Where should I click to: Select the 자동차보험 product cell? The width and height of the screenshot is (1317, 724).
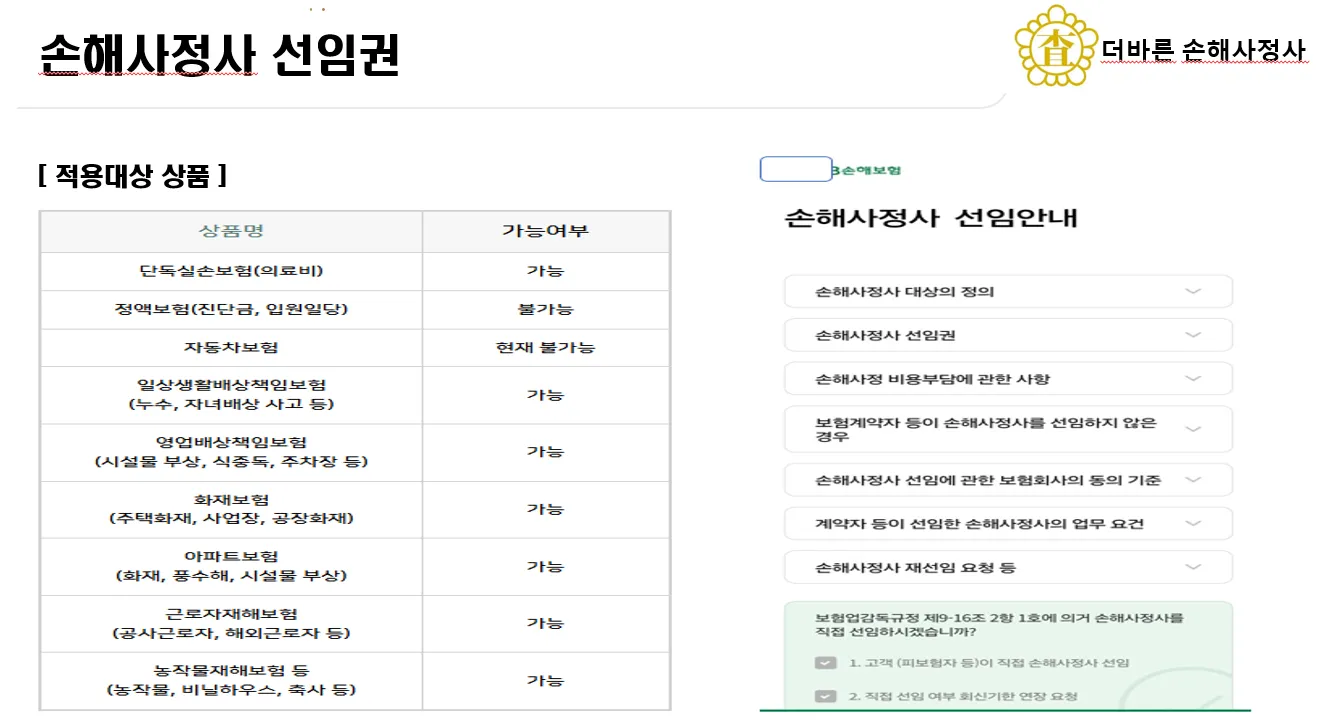coord(231,348)
